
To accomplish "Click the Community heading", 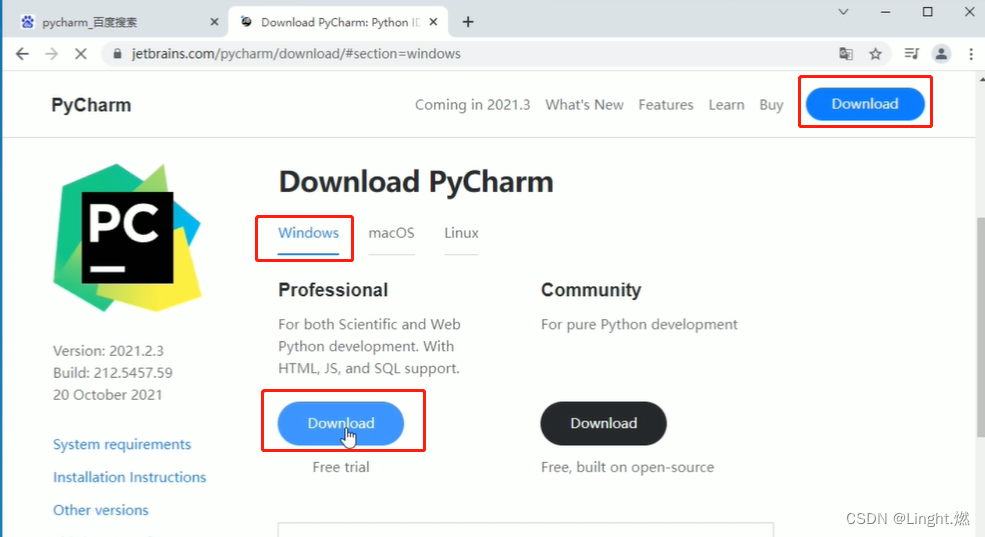I will [591, 290].
